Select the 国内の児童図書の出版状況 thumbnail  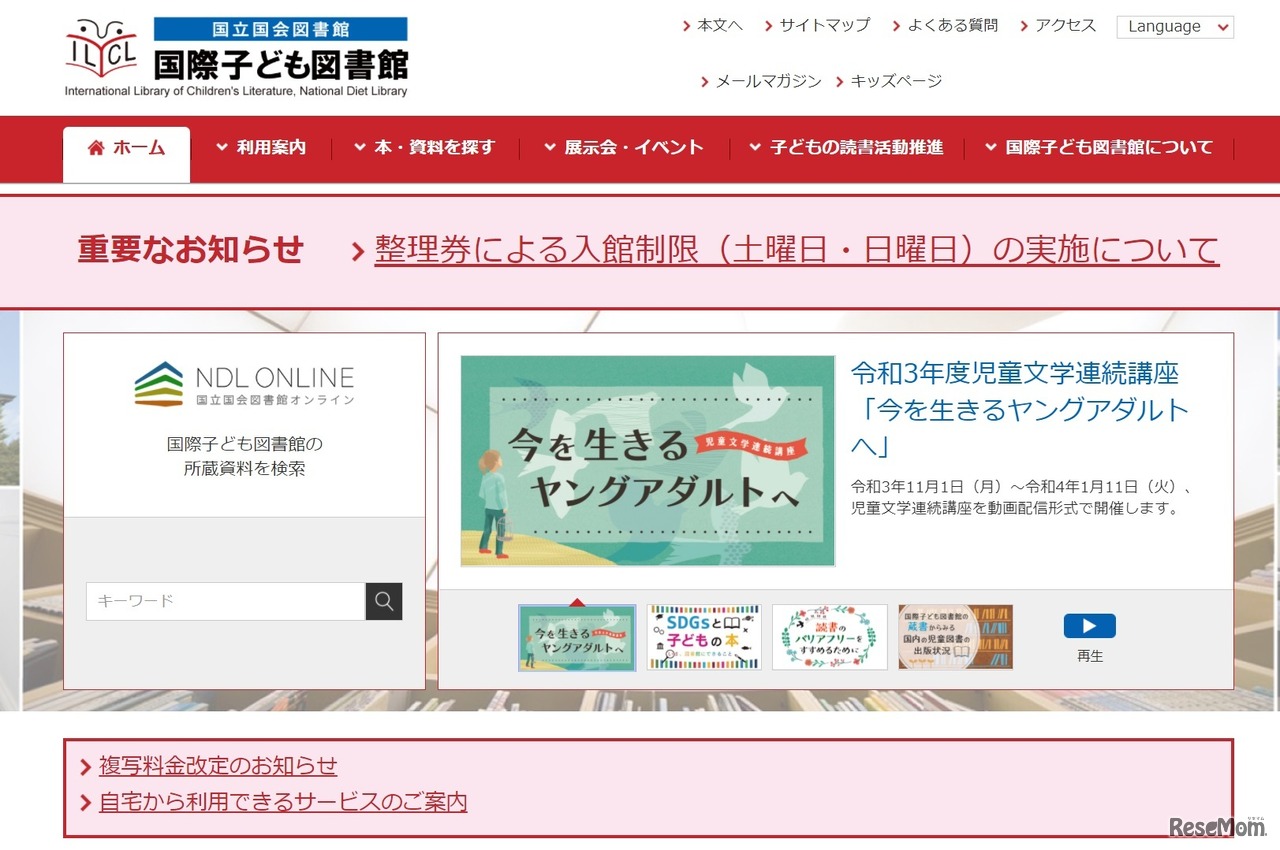click(x=955, y=637)
